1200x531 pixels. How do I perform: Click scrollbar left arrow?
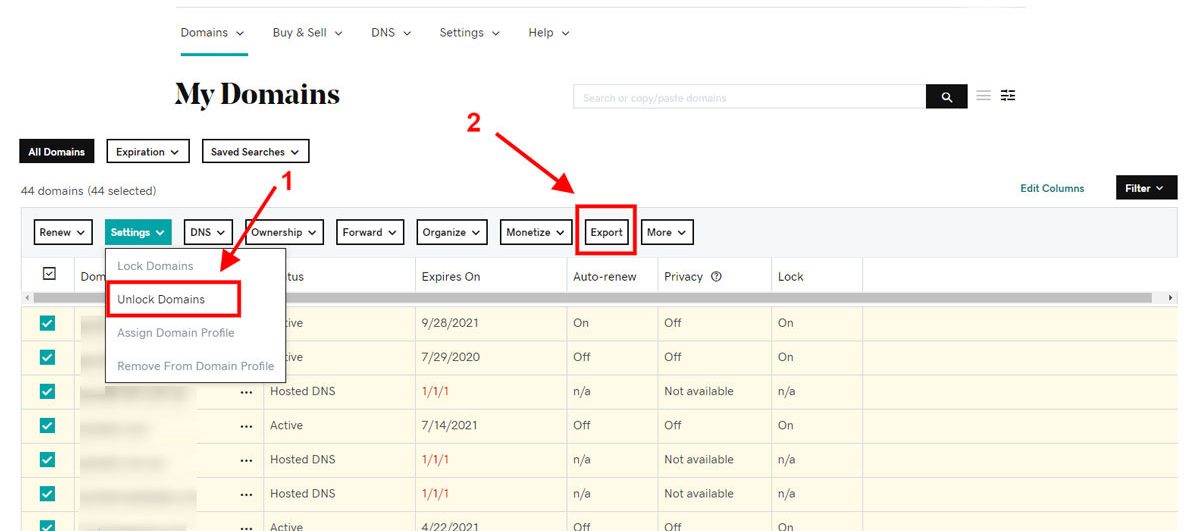coord(26,298)
